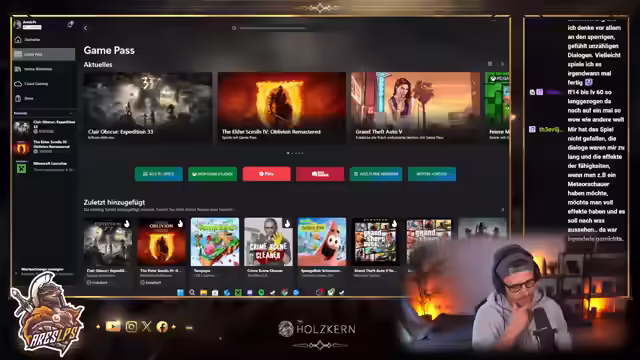The width and height of the screenshot is (640, 360).
Task: Click the carousel page indicator dots
Action: coord(295,153)
